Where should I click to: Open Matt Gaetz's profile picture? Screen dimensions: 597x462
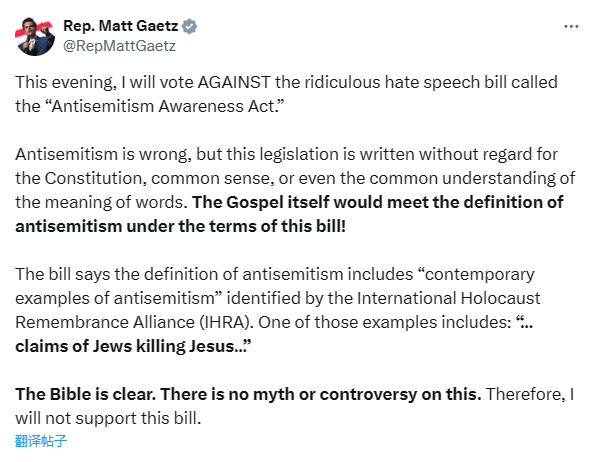(35, 36)
